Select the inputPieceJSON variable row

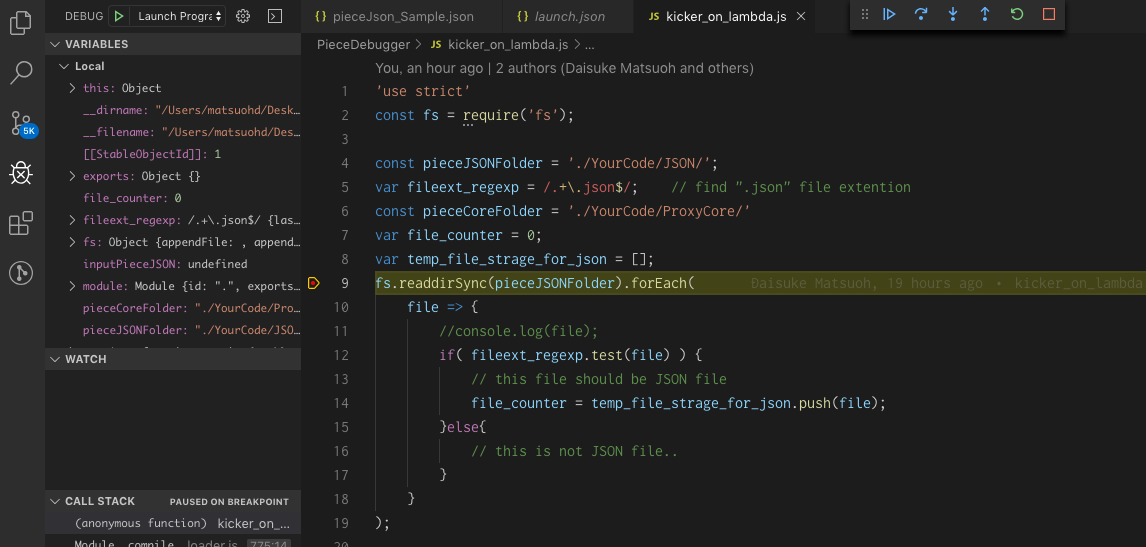click(172, 264)
